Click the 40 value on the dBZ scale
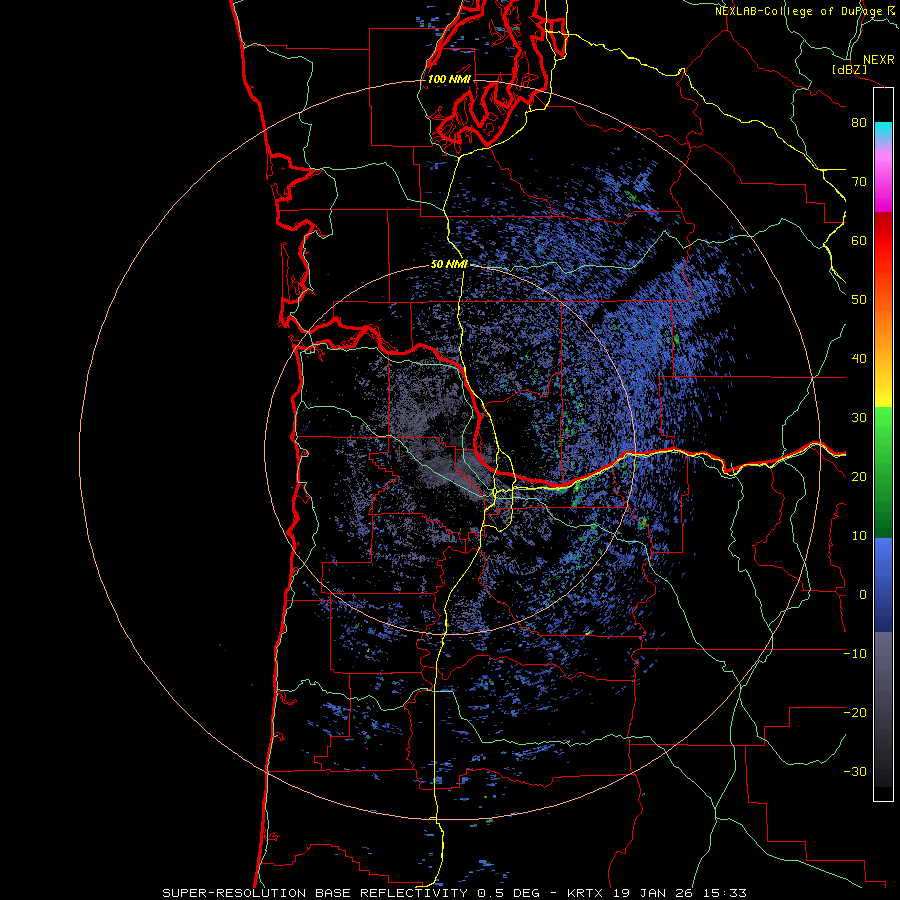 859,359
